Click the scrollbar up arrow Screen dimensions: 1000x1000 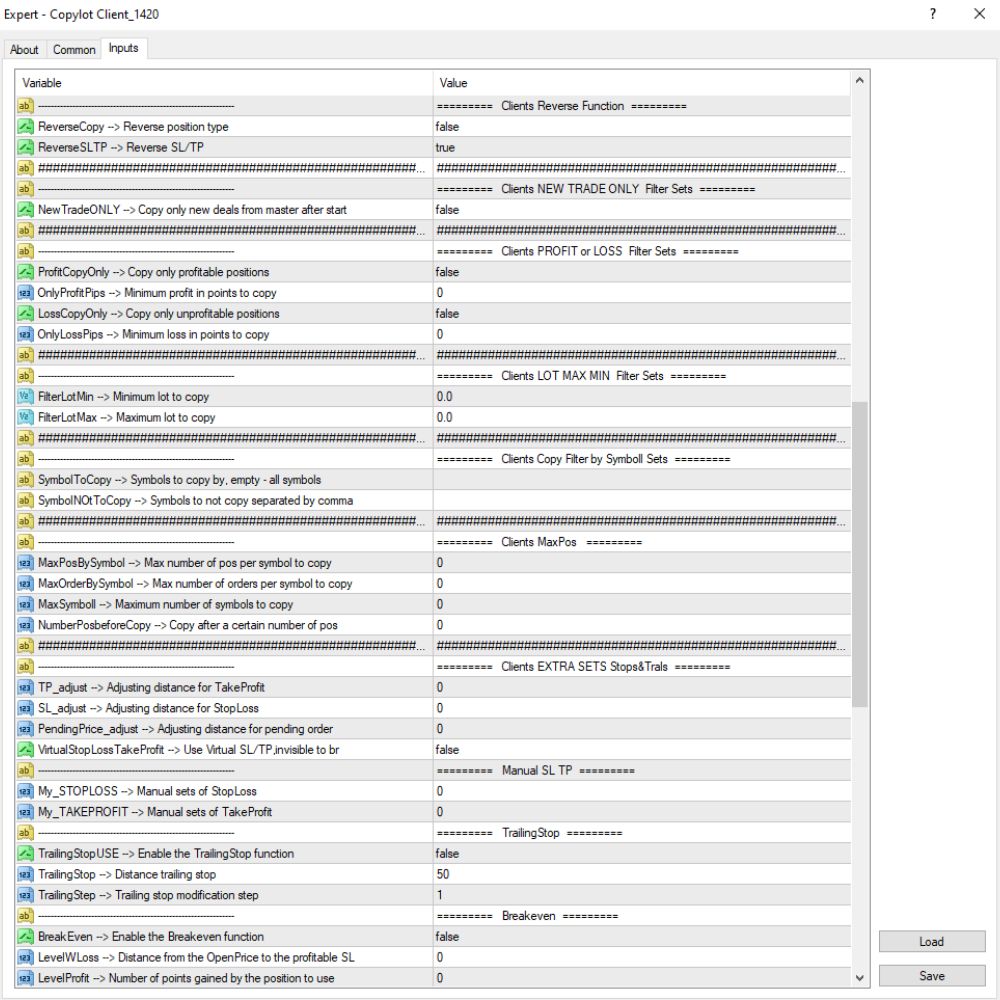(860, 80)
